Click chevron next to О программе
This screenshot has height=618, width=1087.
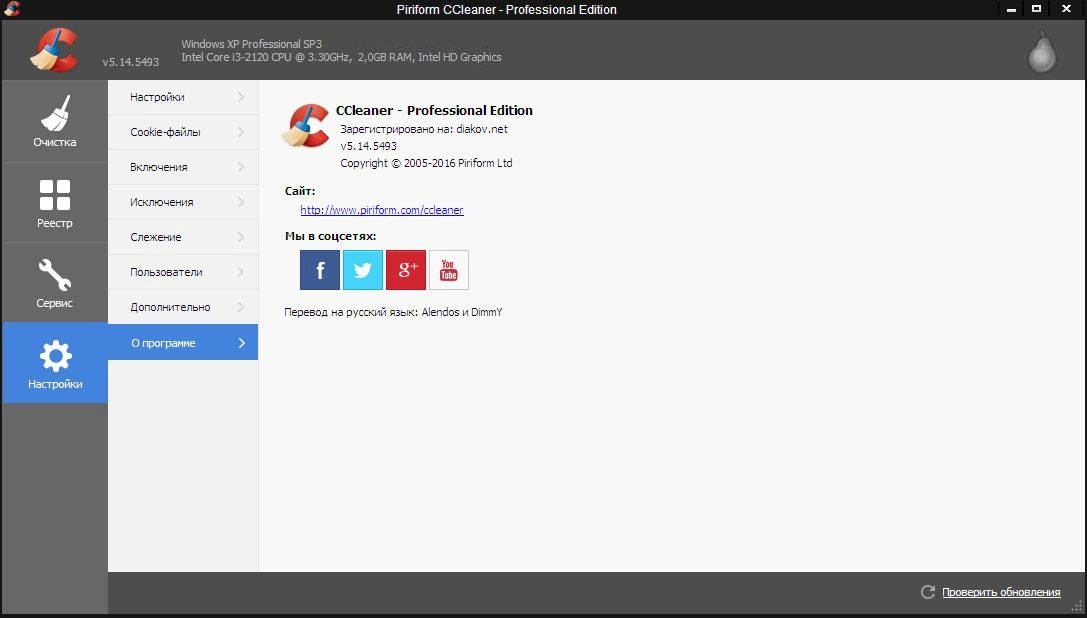pyautogui.click(x=241, y=343)
